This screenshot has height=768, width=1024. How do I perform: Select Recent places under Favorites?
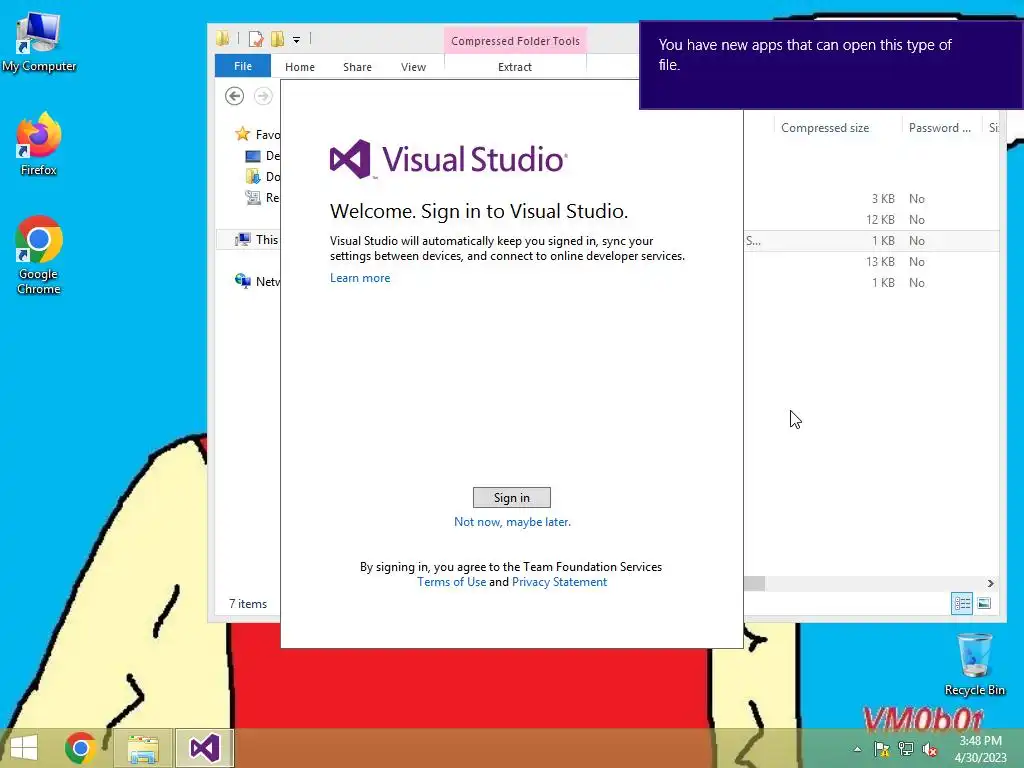click(x=262, y=197)
